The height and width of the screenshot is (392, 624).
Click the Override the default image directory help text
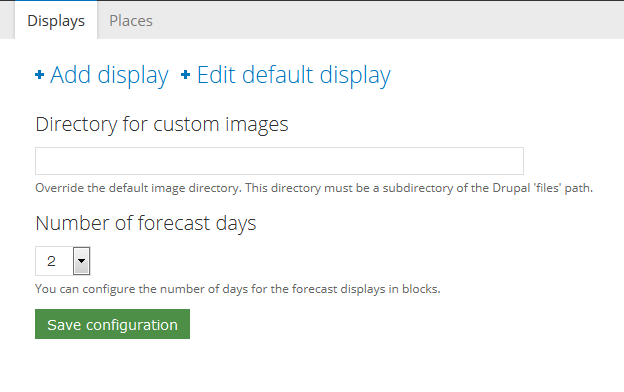[314, 188]
